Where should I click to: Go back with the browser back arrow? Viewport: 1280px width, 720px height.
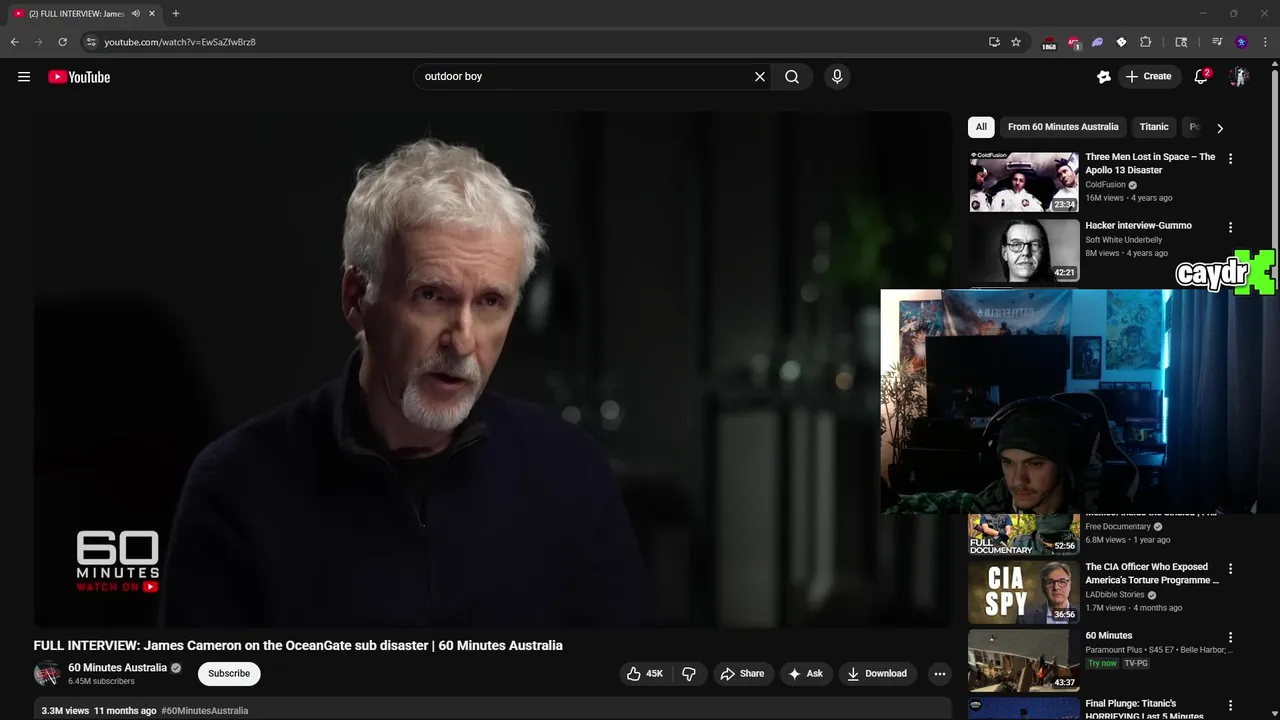[14, 42]
